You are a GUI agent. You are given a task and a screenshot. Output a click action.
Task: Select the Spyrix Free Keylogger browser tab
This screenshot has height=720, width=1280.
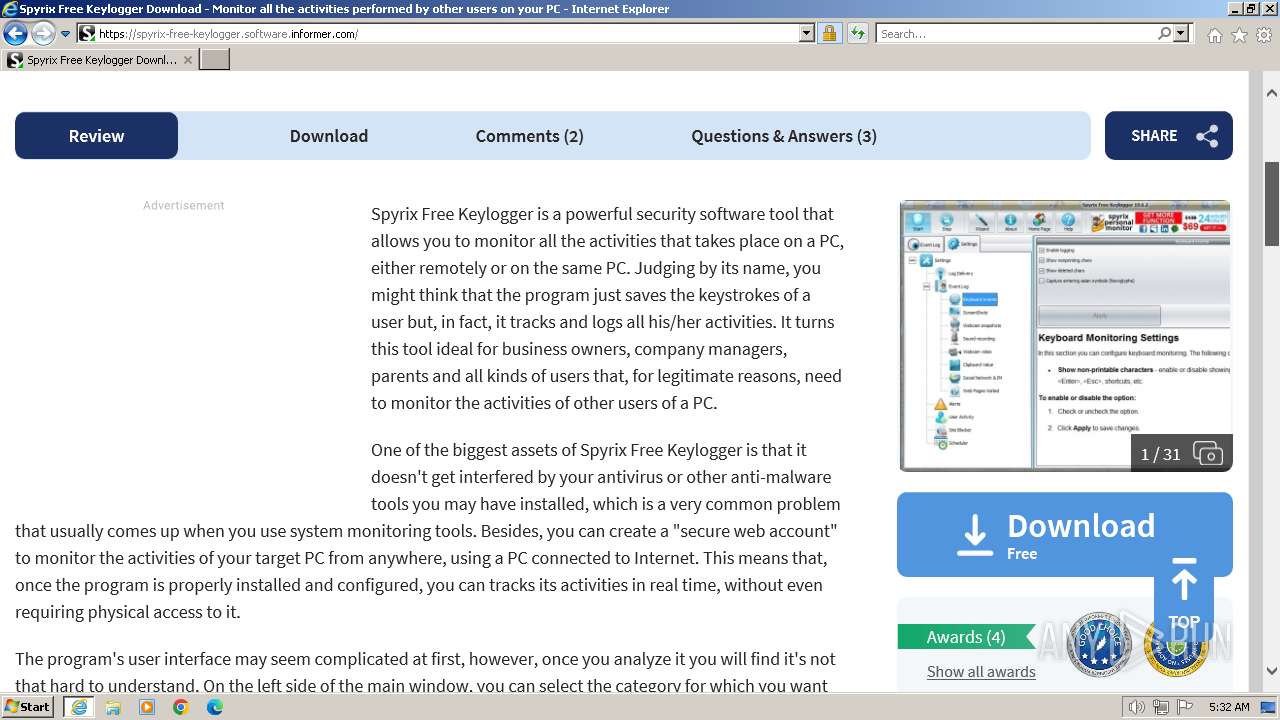coord(100,60)
